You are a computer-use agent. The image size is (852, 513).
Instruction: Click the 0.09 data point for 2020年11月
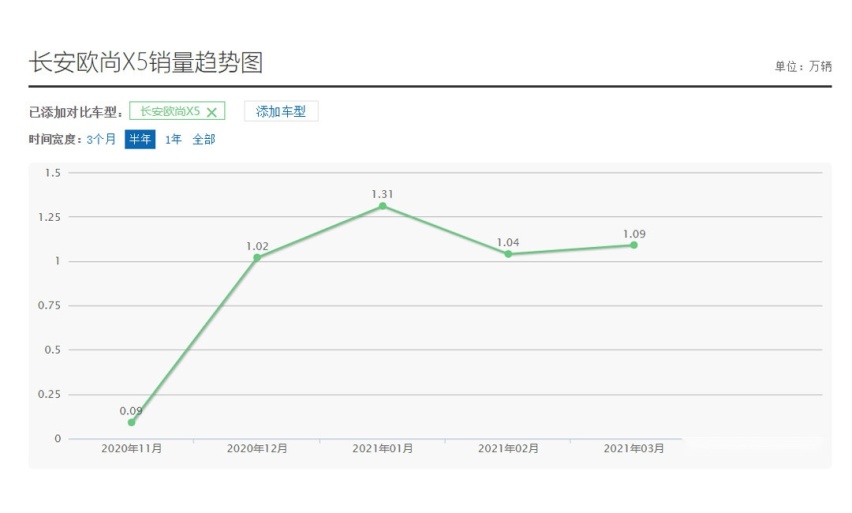[x=131, y=422]
